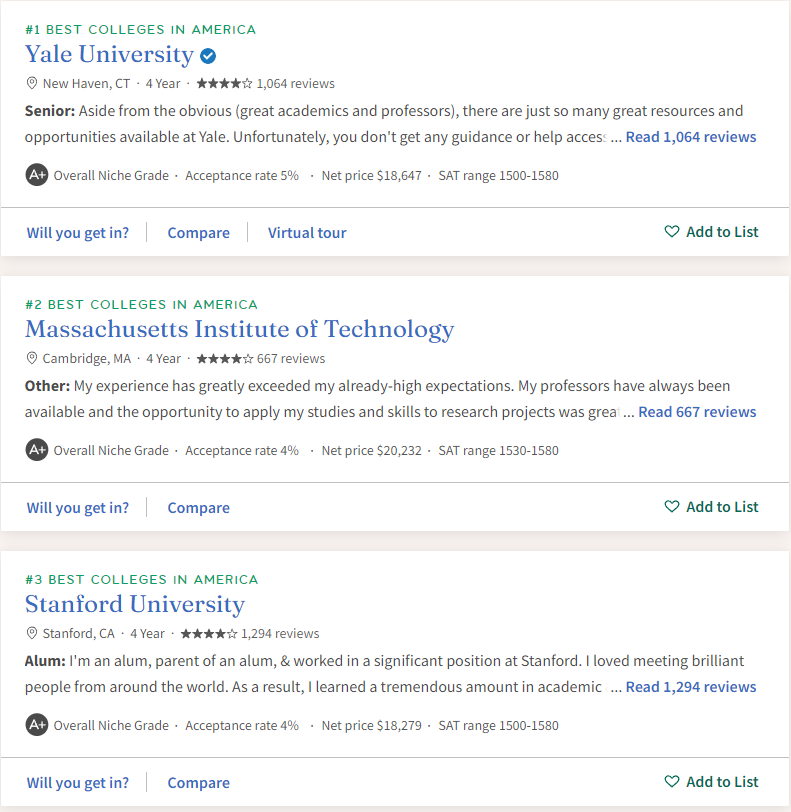Click the heart icon on Yale's Add to List
Screen dimensions: 791x812
(672, 231)
